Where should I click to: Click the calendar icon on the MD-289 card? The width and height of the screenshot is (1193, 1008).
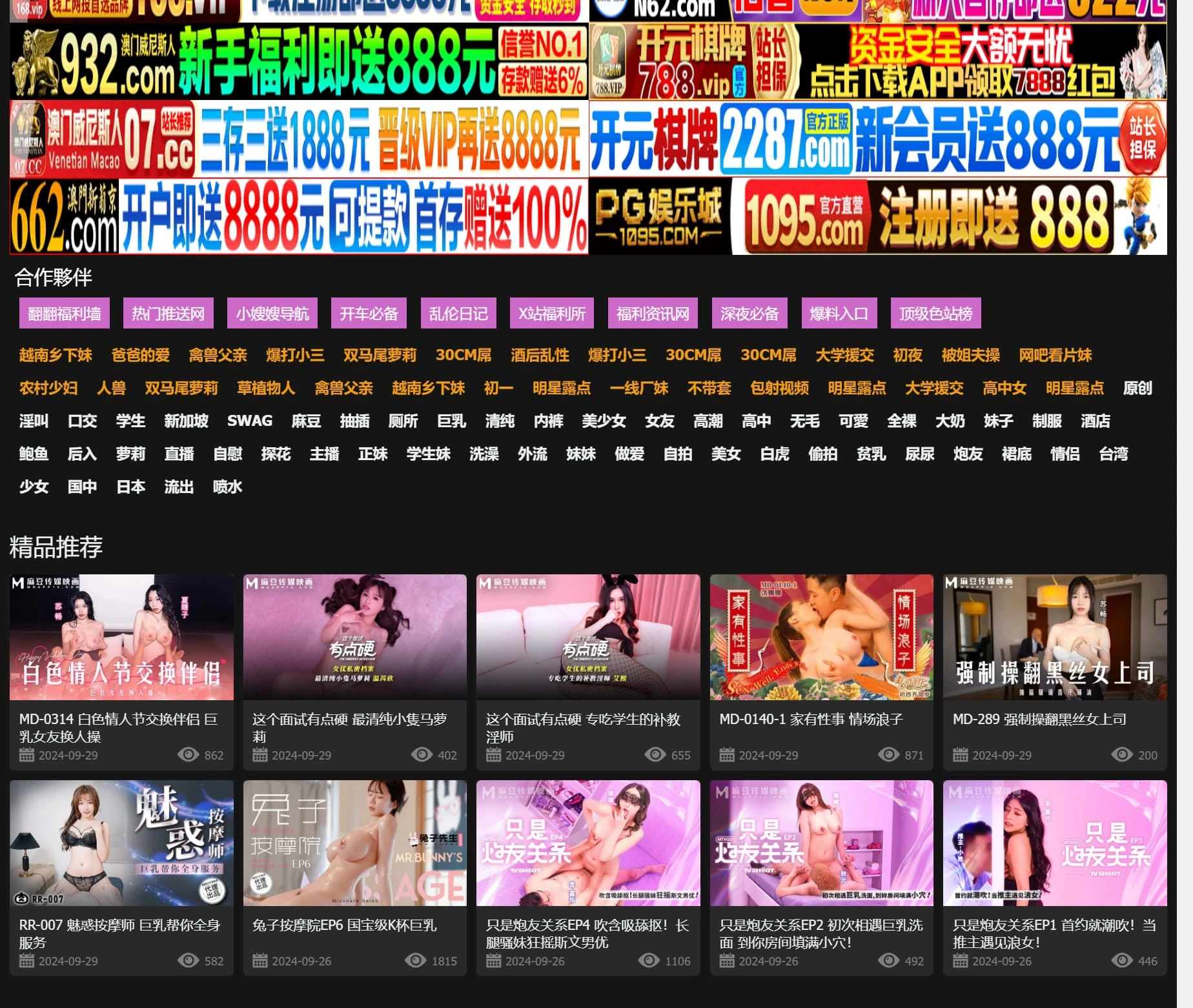[x=961, y=755]
